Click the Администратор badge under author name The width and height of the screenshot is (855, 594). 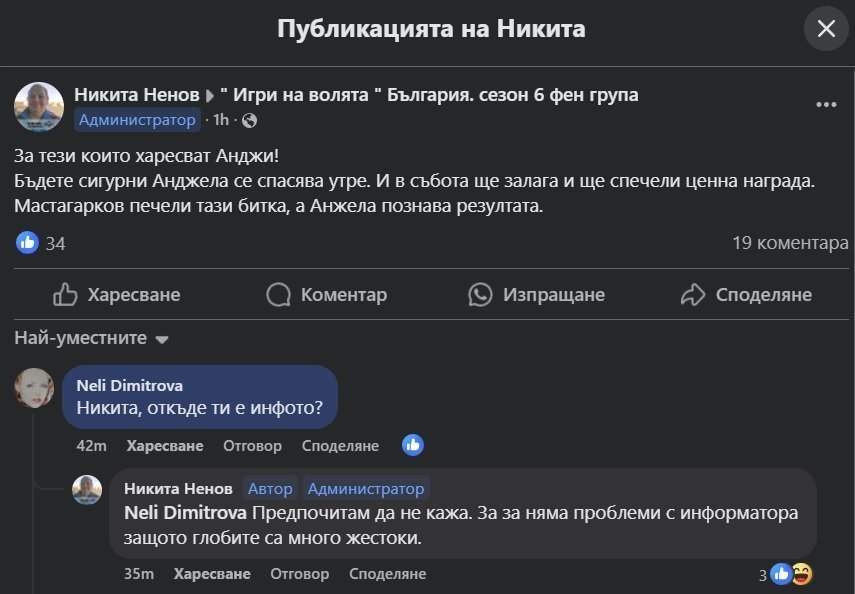coord(137,120)
